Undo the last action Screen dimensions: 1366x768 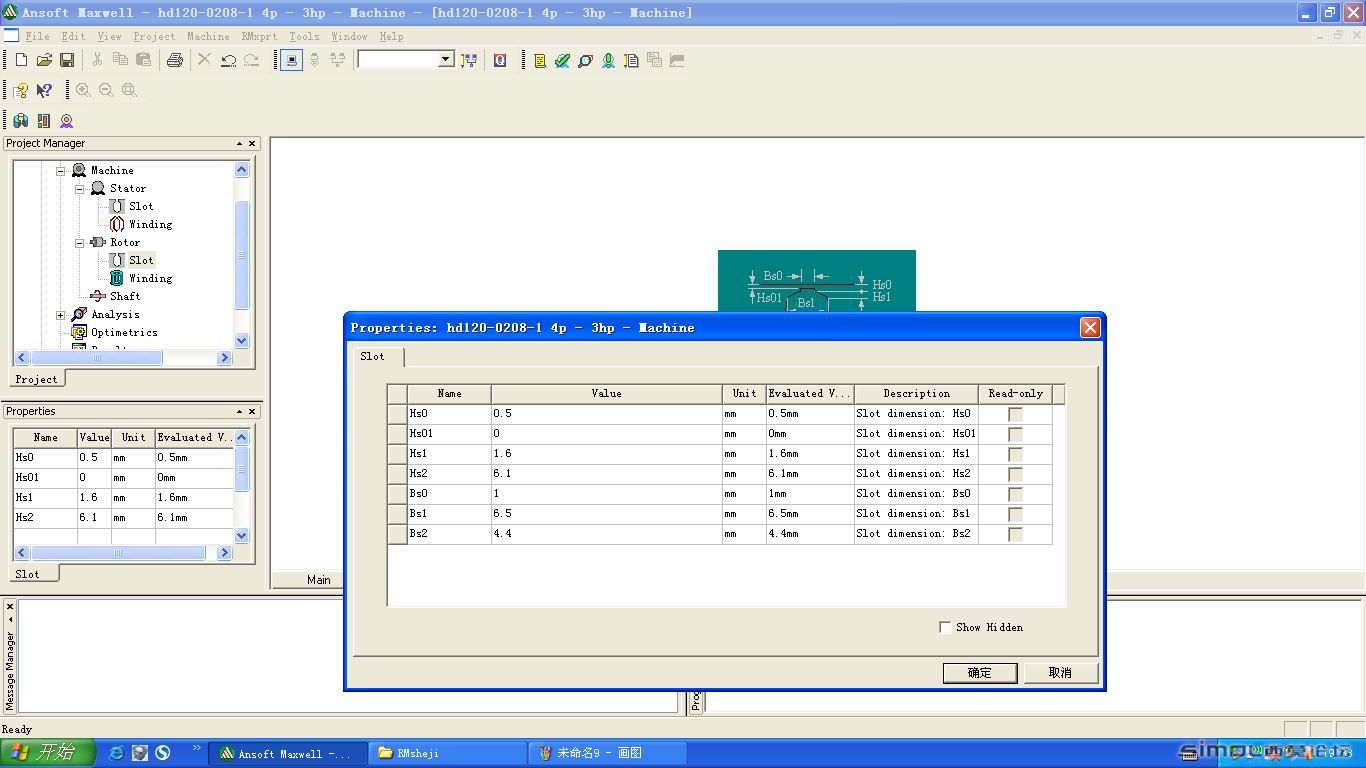[x=228, y=60]
